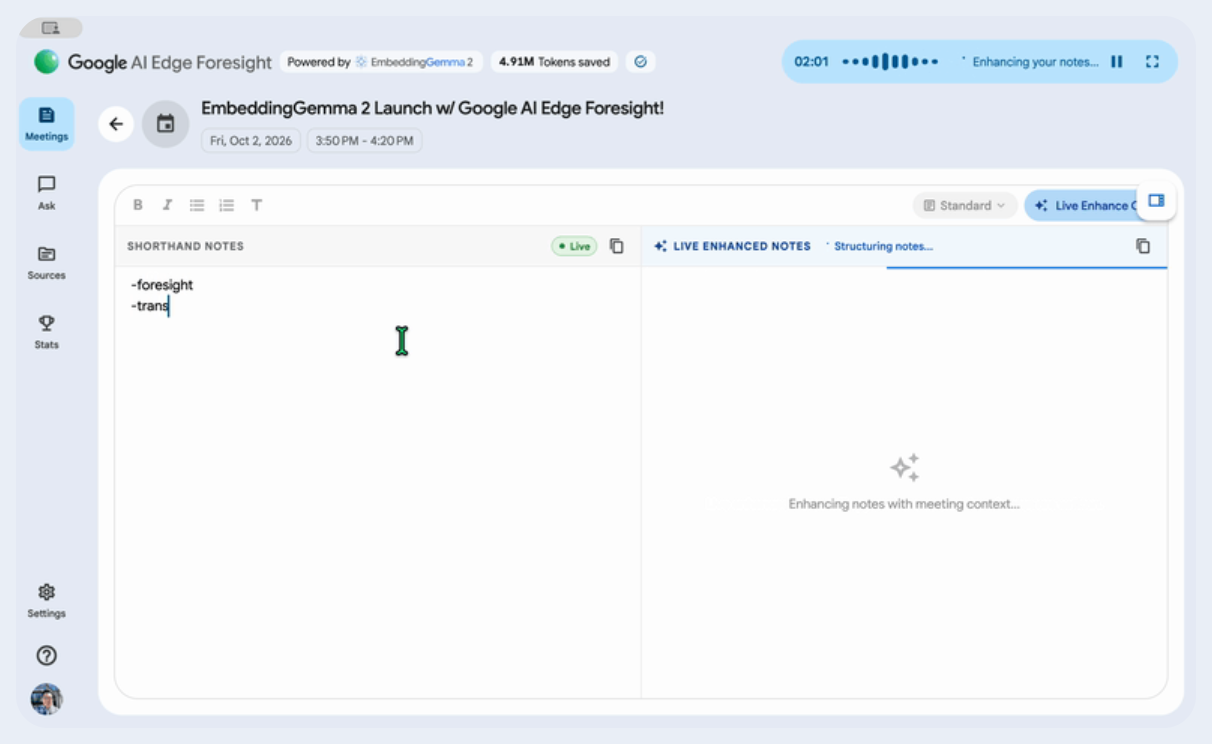Go back with the left arrow button
This screenshot has height=744, width=1212.
116,124
